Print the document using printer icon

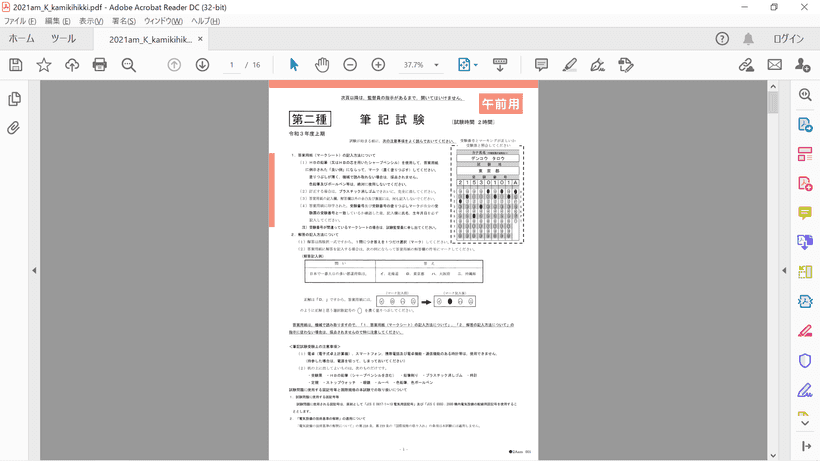click(x=99, y=65)
